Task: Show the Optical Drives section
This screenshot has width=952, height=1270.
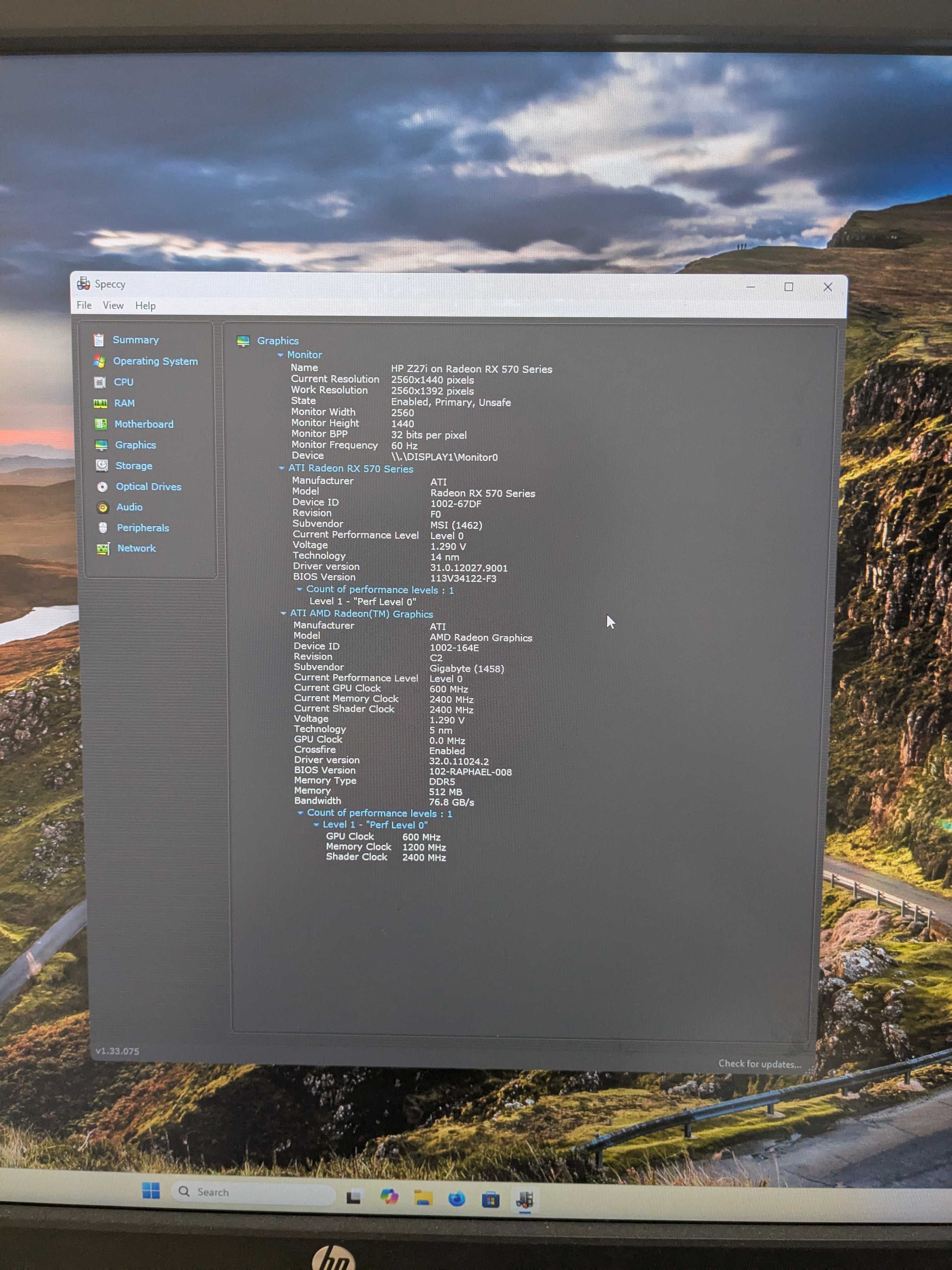Action: pyautogui.click(x=149, y=487)
